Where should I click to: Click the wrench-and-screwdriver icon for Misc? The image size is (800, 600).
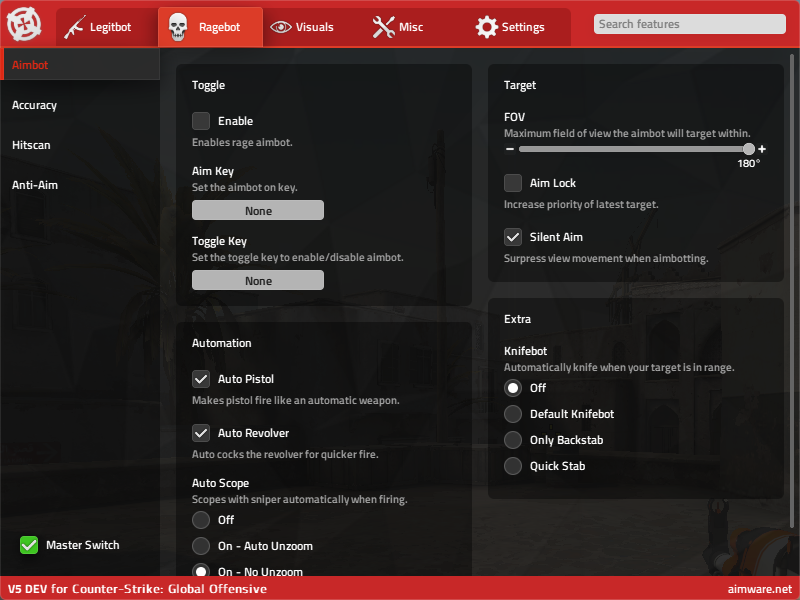(383, 27)
